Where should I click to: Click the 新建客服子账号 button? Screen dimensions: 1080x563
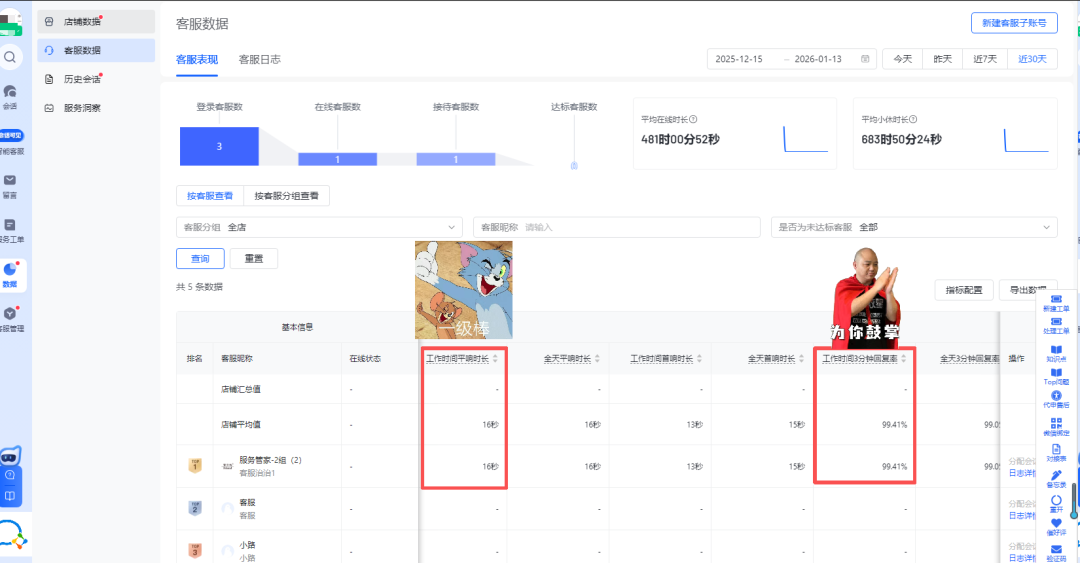point(1014,23)
